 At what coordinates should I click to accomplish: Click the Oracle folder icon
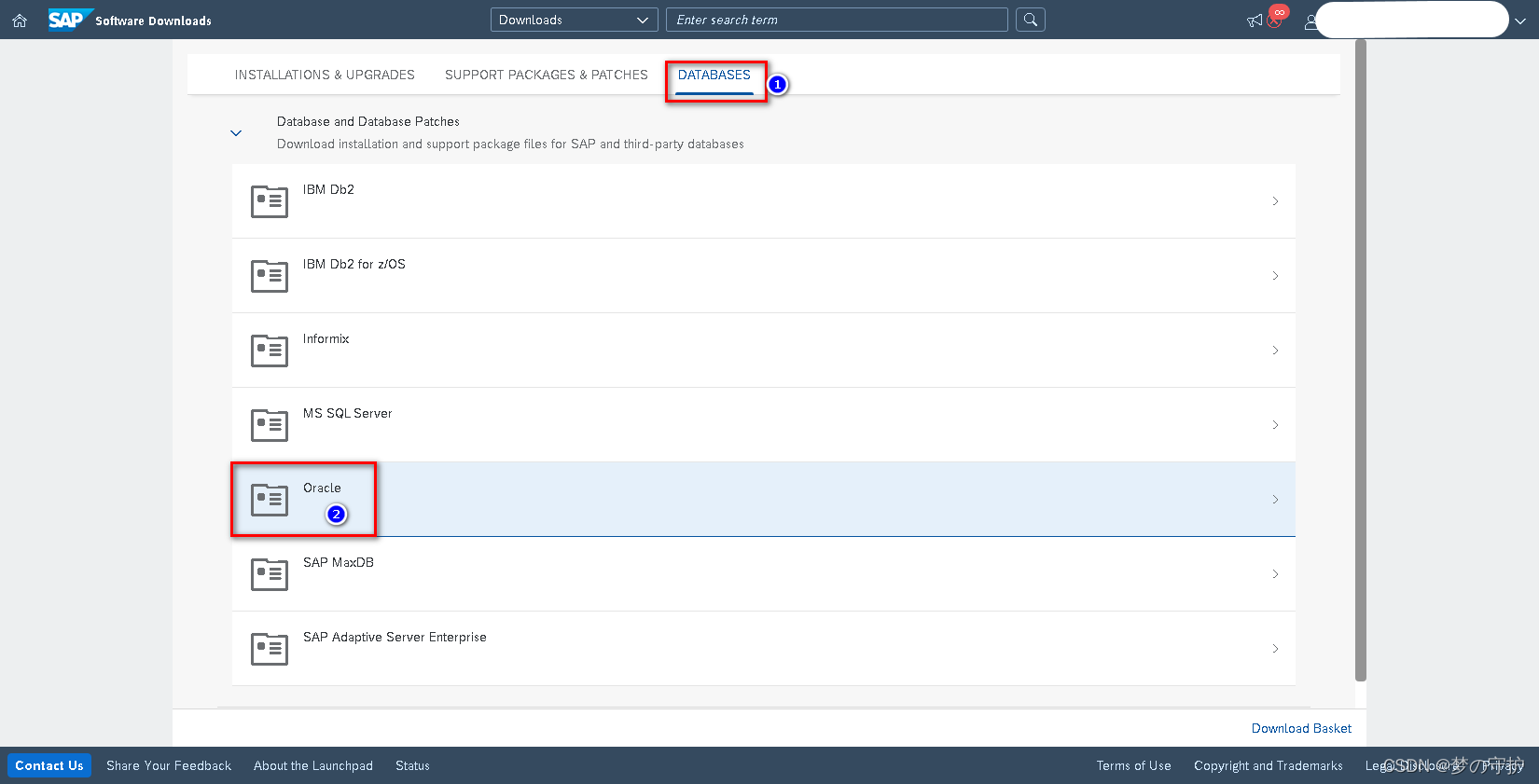(x=270, y=499)
